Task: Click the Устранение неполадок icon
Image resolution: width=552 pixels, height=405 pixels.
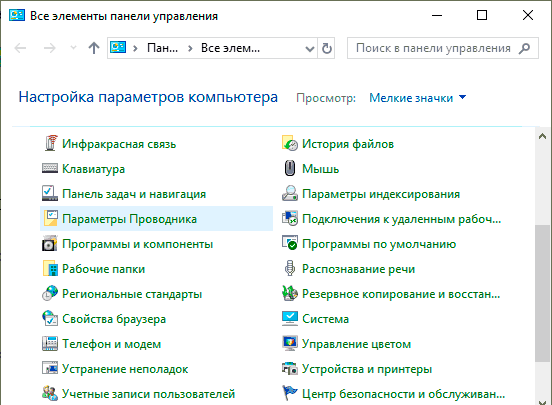Action: (50, 368)
